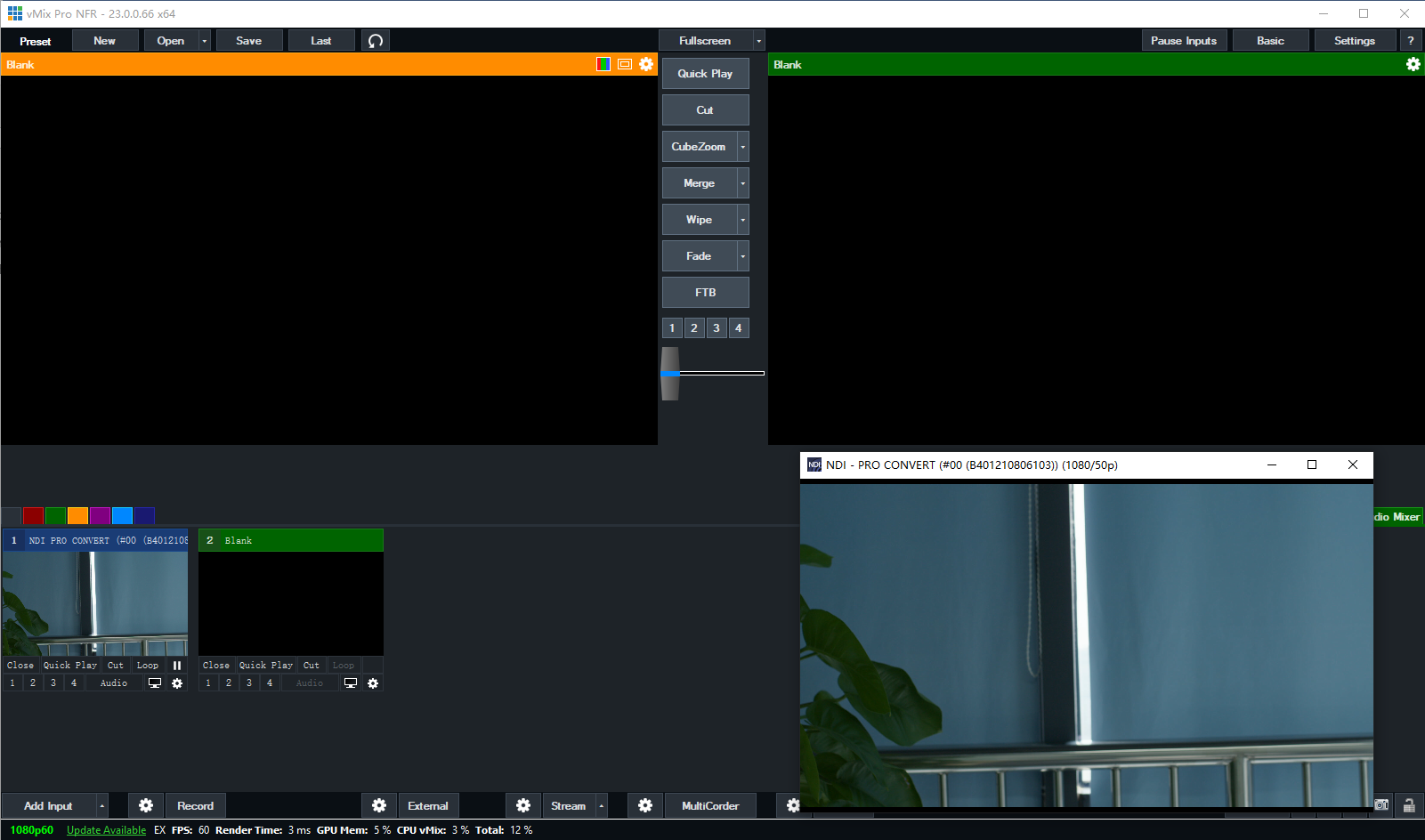
Task: Open the Settings menu
Action: pyautogui.click(x=1355, y=41)
